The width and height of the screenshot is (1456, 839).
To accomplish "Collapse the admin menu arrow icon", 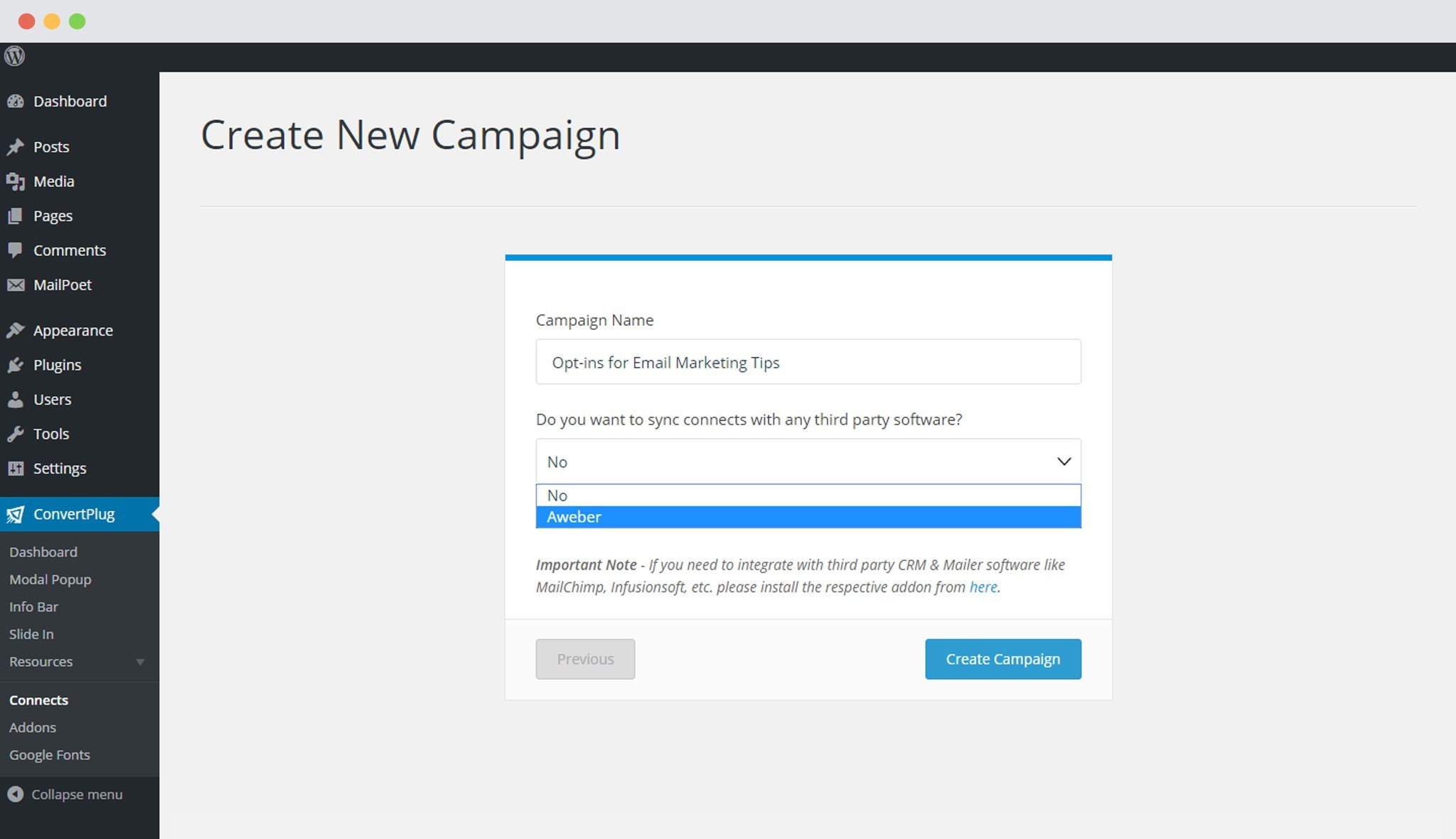I will coord(16,794).
